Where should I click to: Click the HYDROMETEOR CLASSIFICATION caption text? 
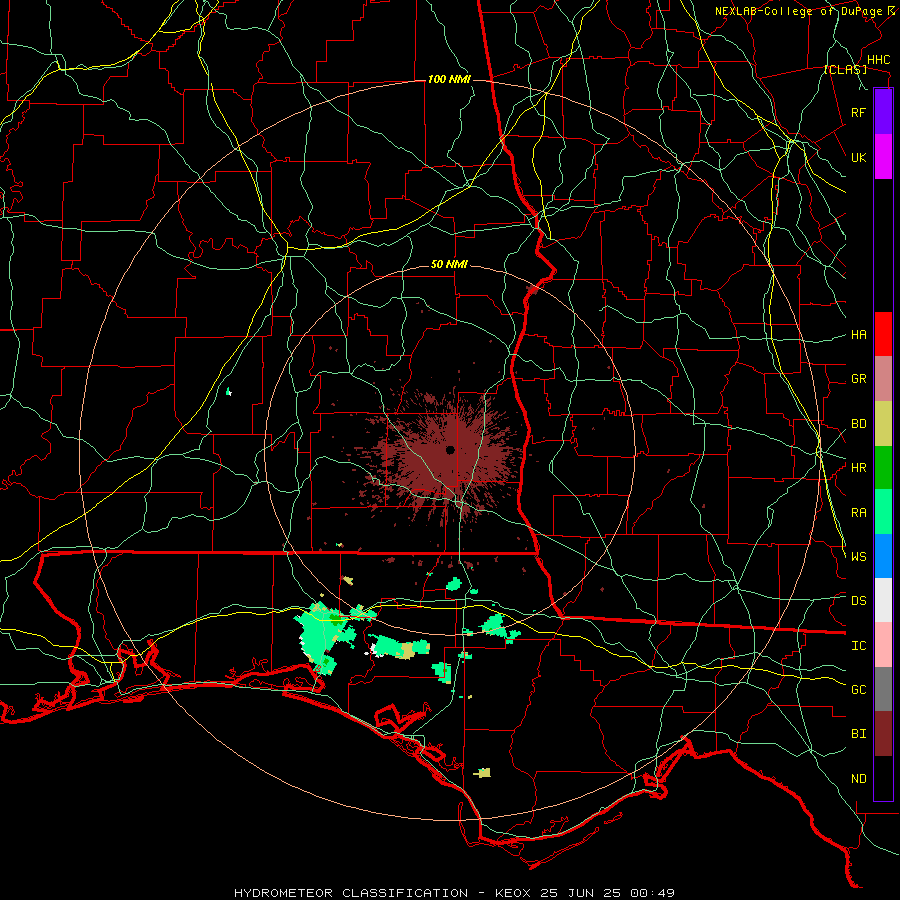351,893
